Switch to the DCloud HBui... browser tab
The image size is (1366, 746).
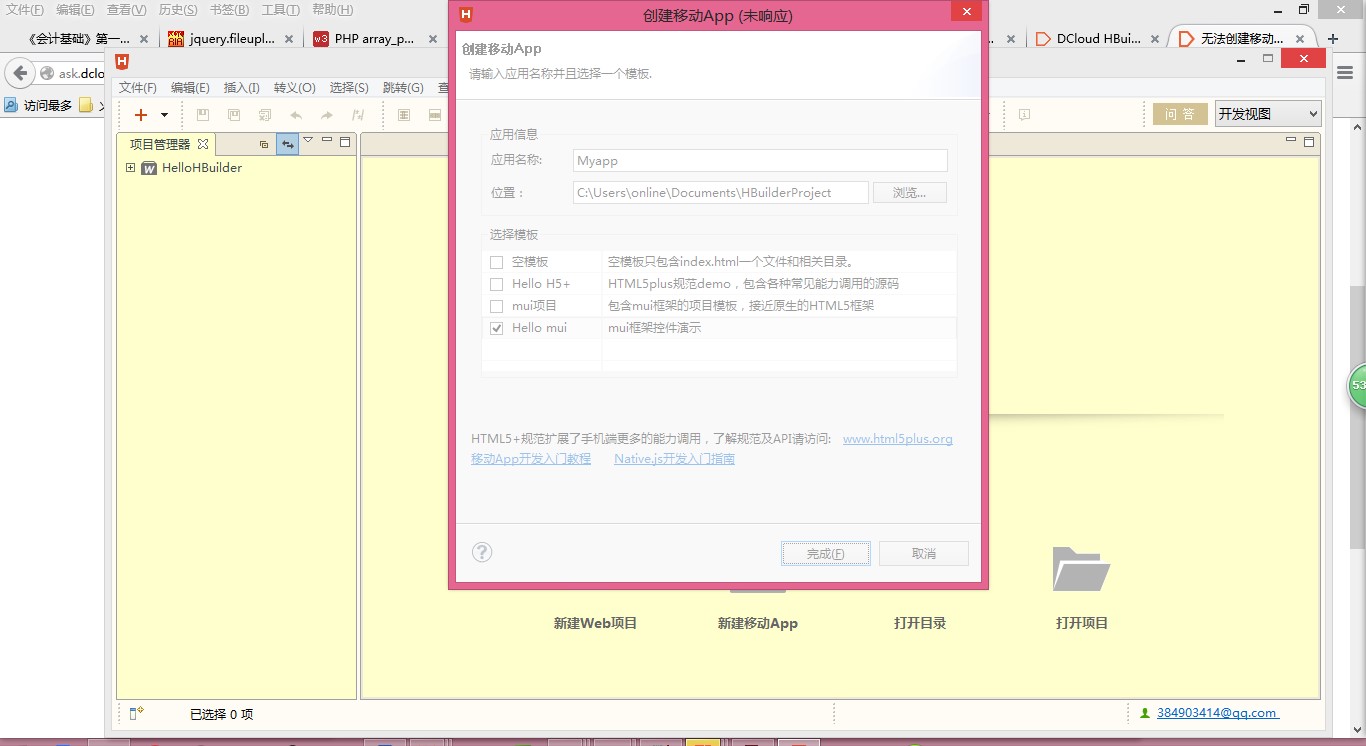tap(1096, 39)
